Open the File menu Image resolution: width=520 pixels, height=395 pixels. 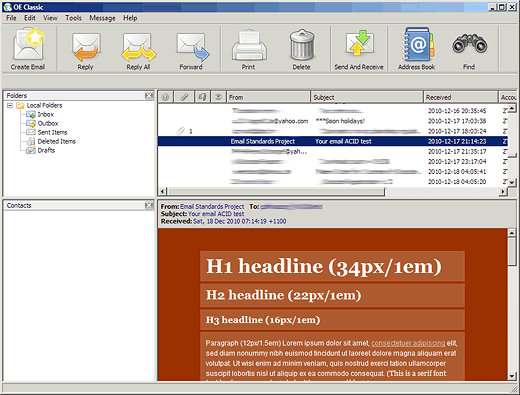11,18
